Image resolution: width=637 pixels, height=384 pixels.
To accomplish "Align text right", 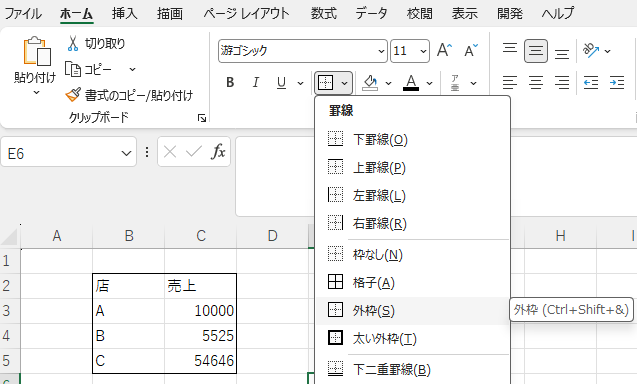I will pos(562,83).
